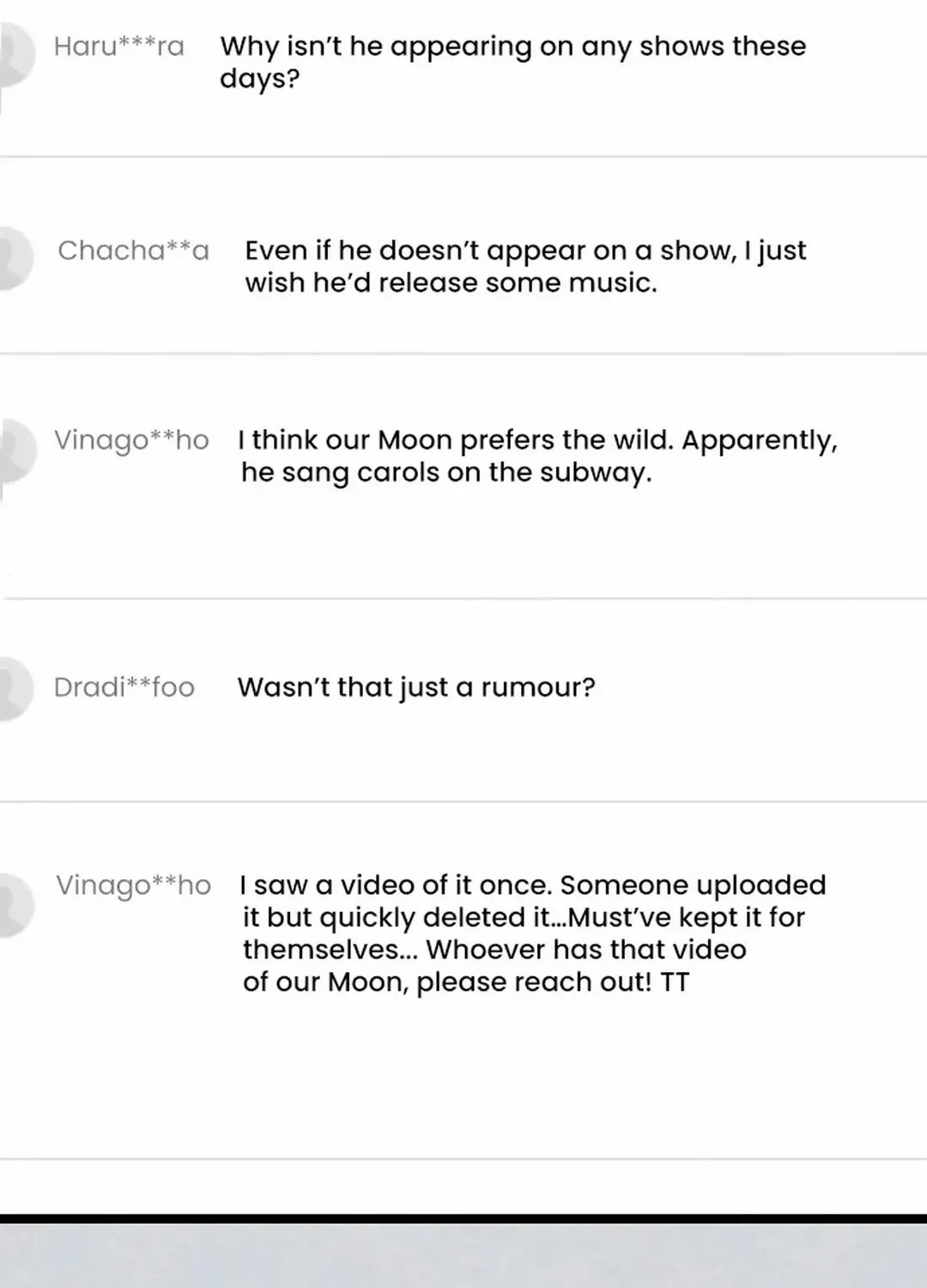Click the text 'he sang carols on the subway'

446,473
